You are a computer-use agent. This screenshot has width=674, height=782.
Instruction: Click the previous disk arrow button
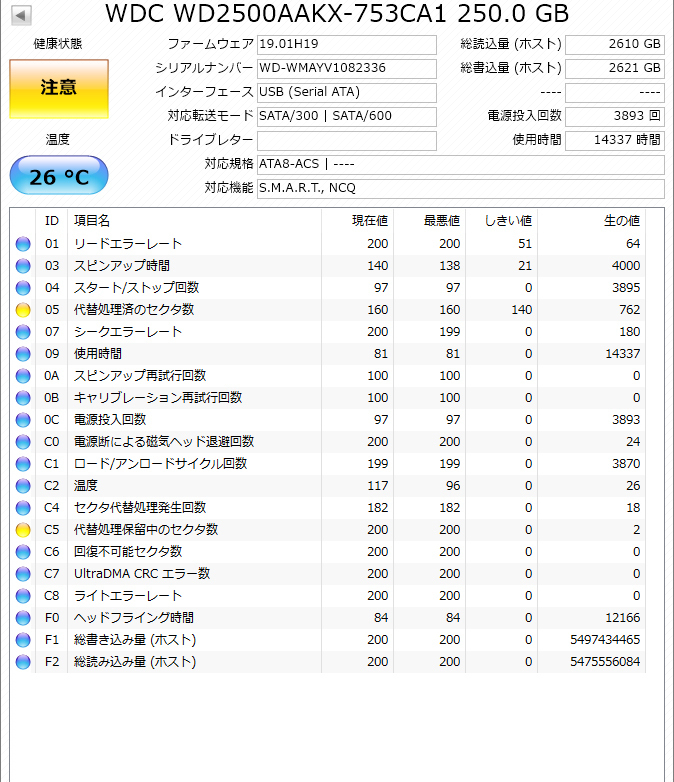click(x=20, y=15)
